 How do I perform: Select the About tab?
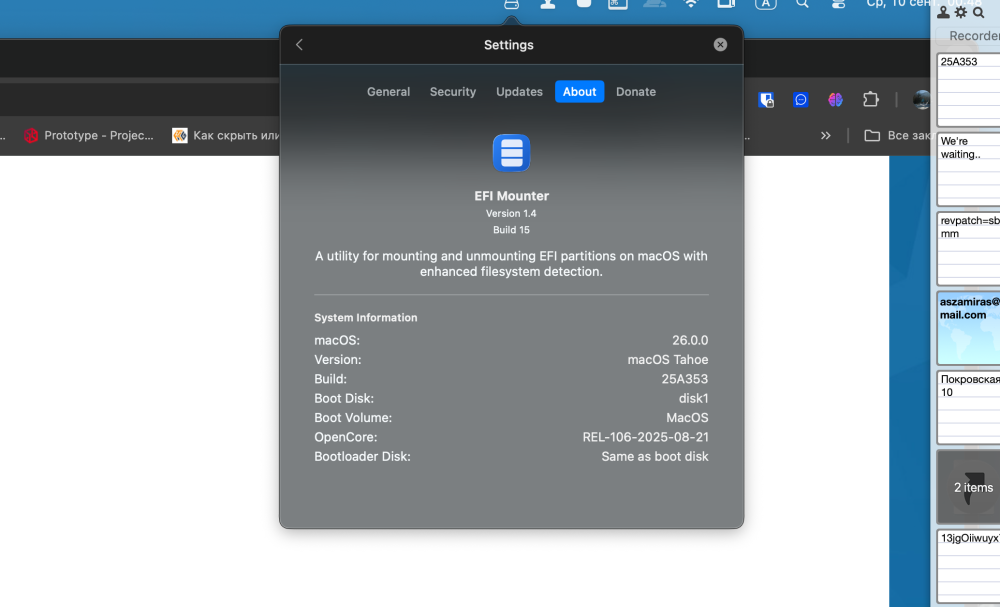tap(579, 92)
